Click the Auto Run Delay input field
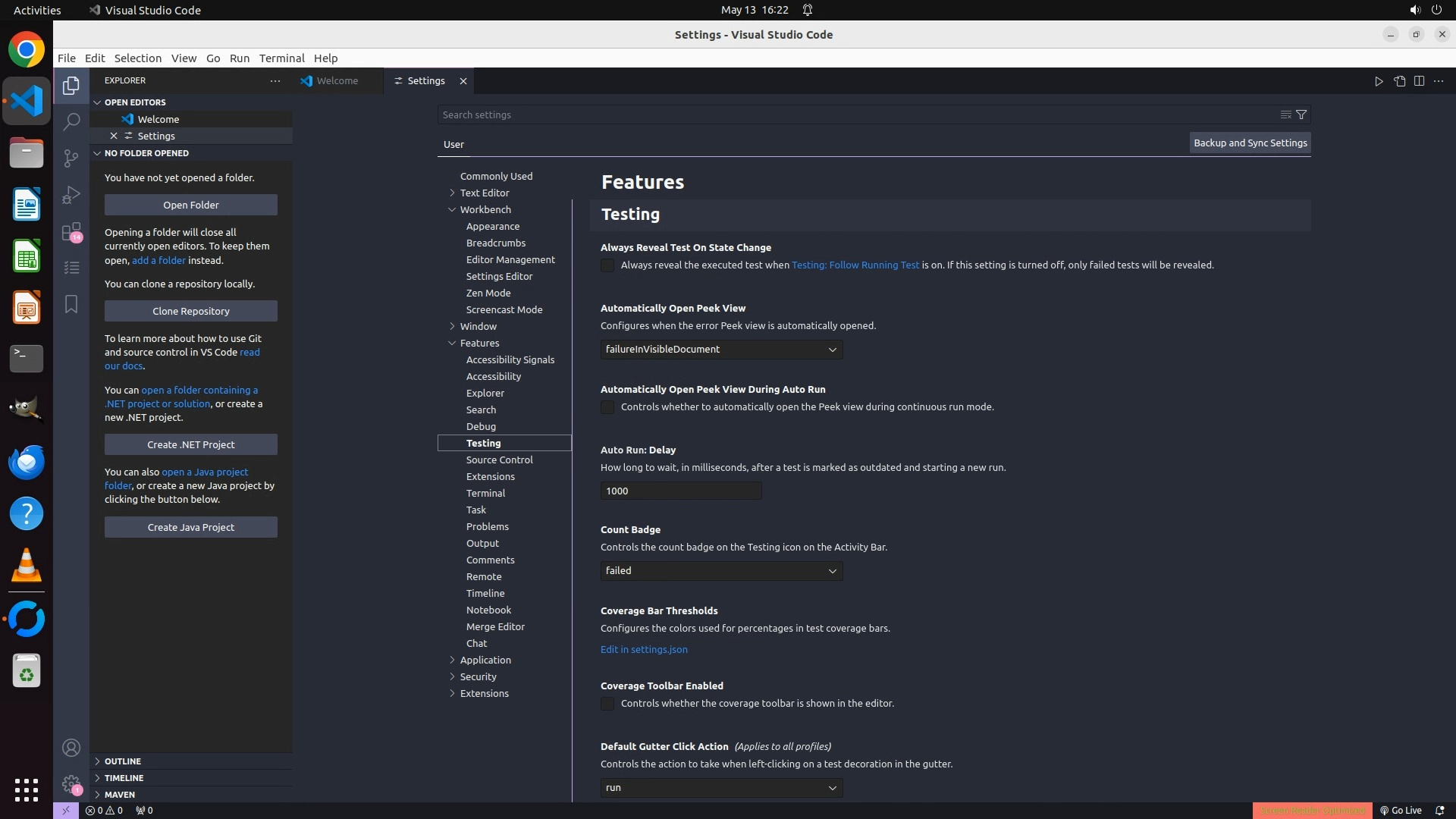Viewport: 1456px width, 819px height. (680, 491)
